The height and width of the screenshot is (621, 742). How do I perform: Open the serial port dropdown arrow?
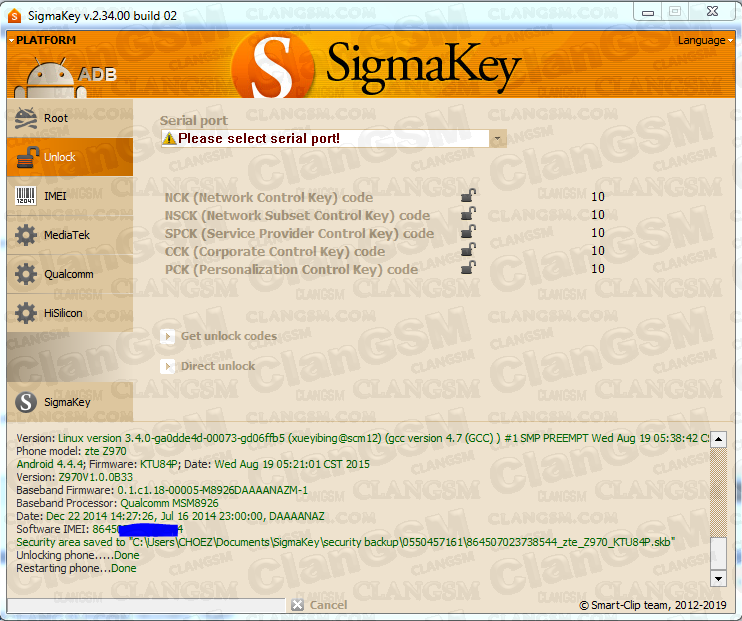tap(497, 139)
